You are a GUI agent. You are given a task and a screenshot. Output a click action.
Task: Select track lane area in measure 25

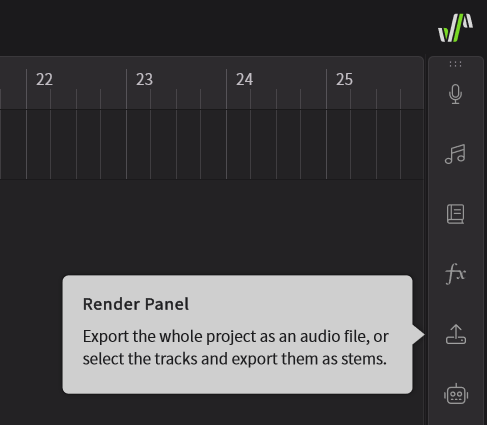375,145
